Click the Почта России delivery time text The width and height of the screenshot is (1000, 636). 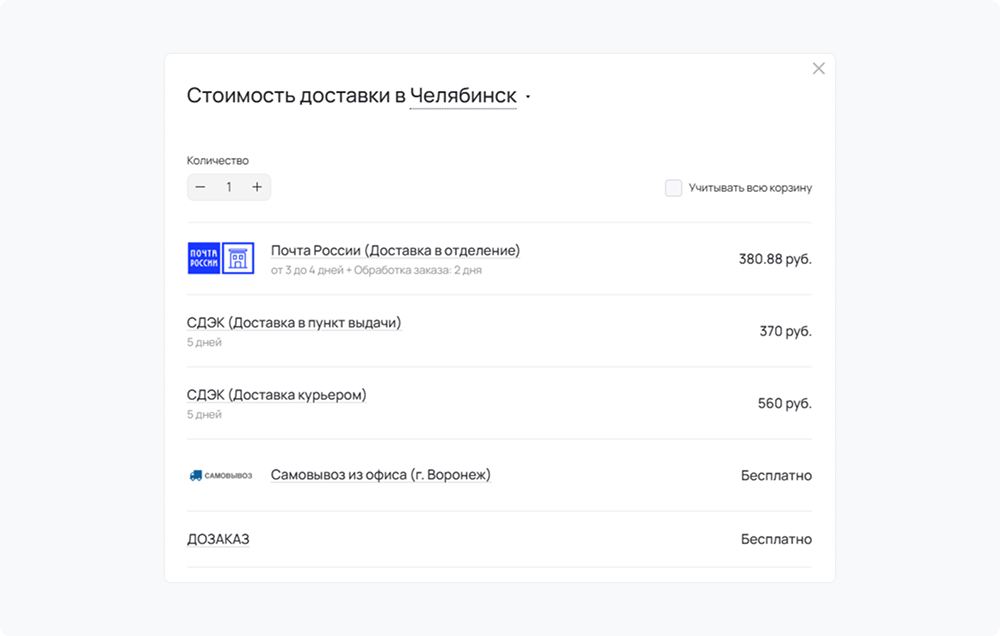click(x=376, y=270)
